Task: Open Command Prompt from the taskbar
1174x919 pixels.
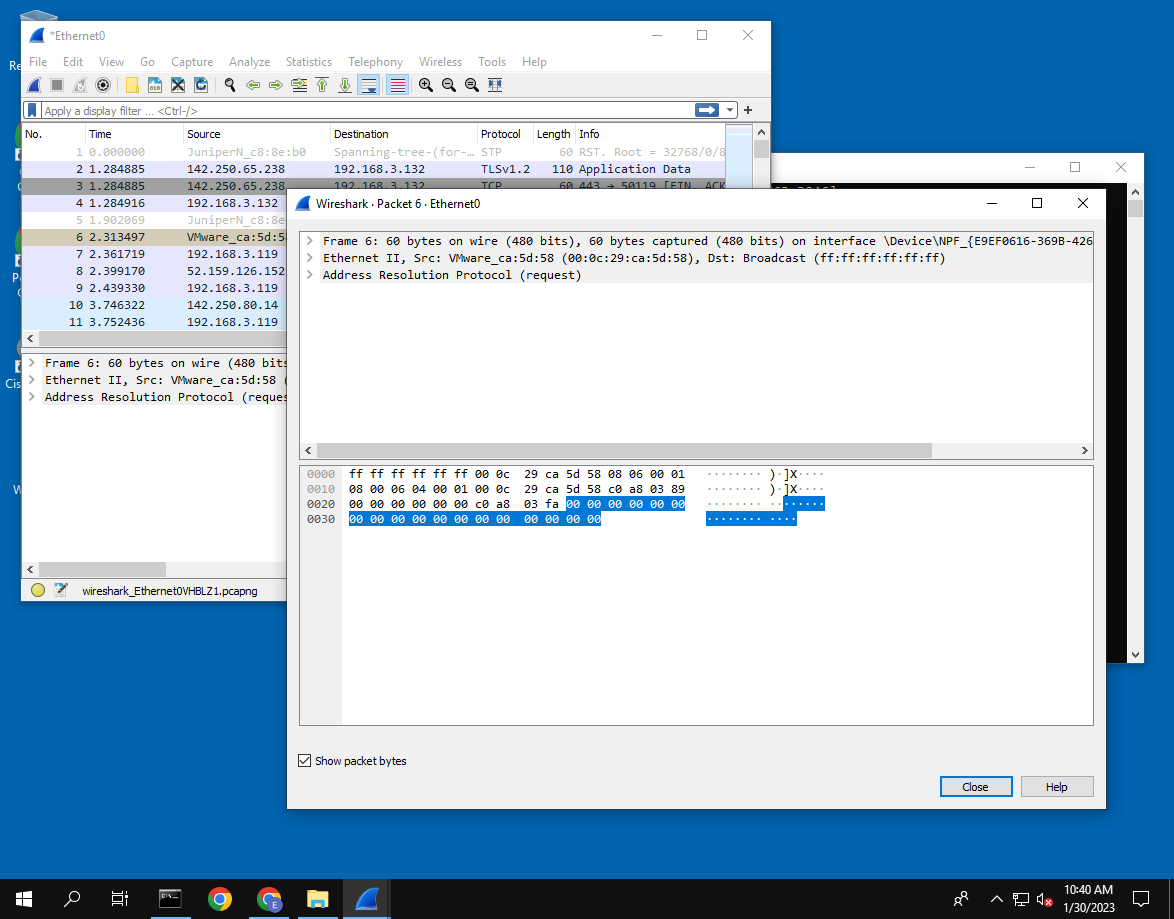Action: pyautogui.click(x=170, y=899)
